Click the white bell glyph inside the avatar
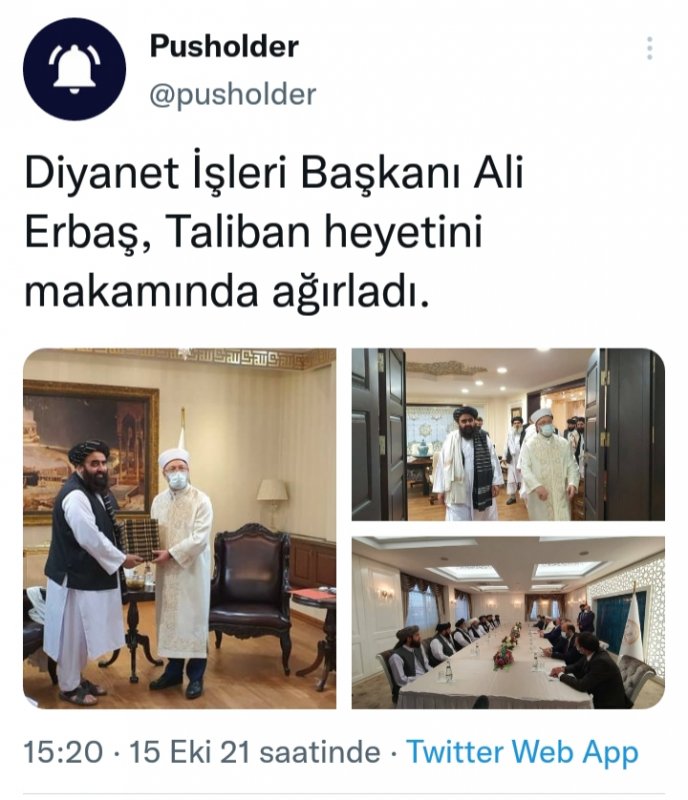 75,69
